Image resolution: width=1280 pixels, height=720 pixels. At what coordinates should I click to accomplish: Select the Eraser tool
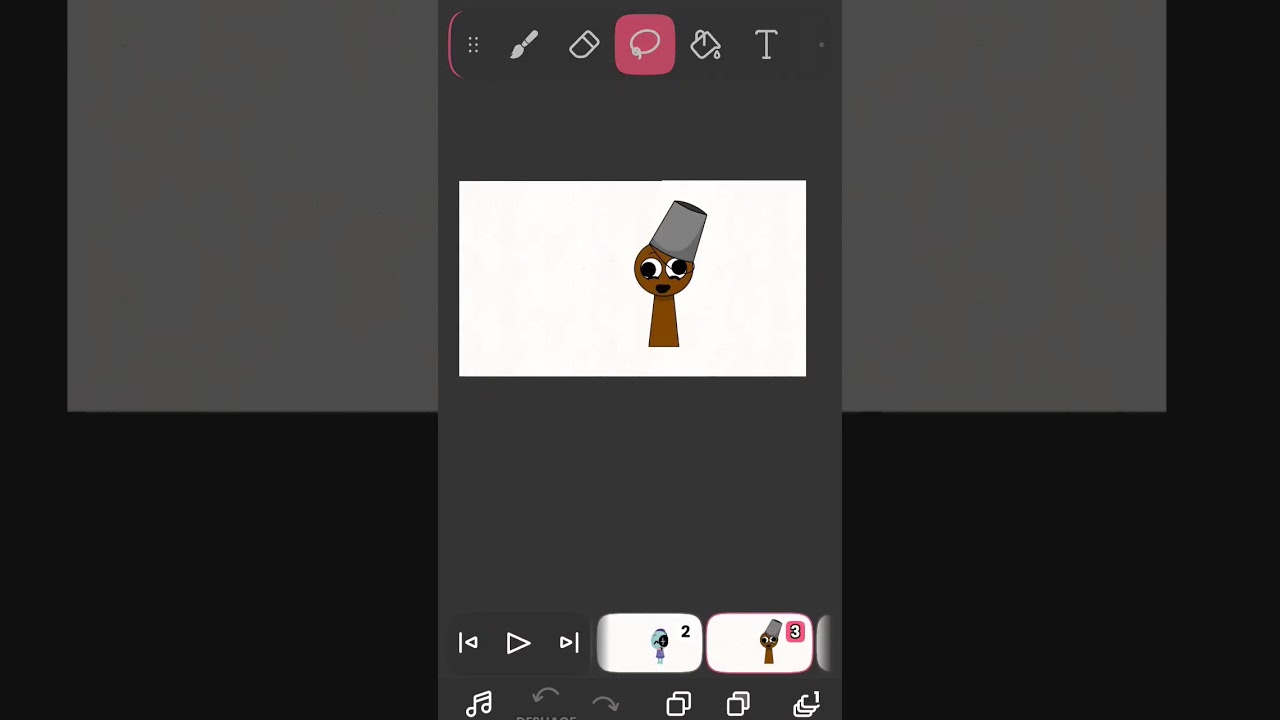584,45
